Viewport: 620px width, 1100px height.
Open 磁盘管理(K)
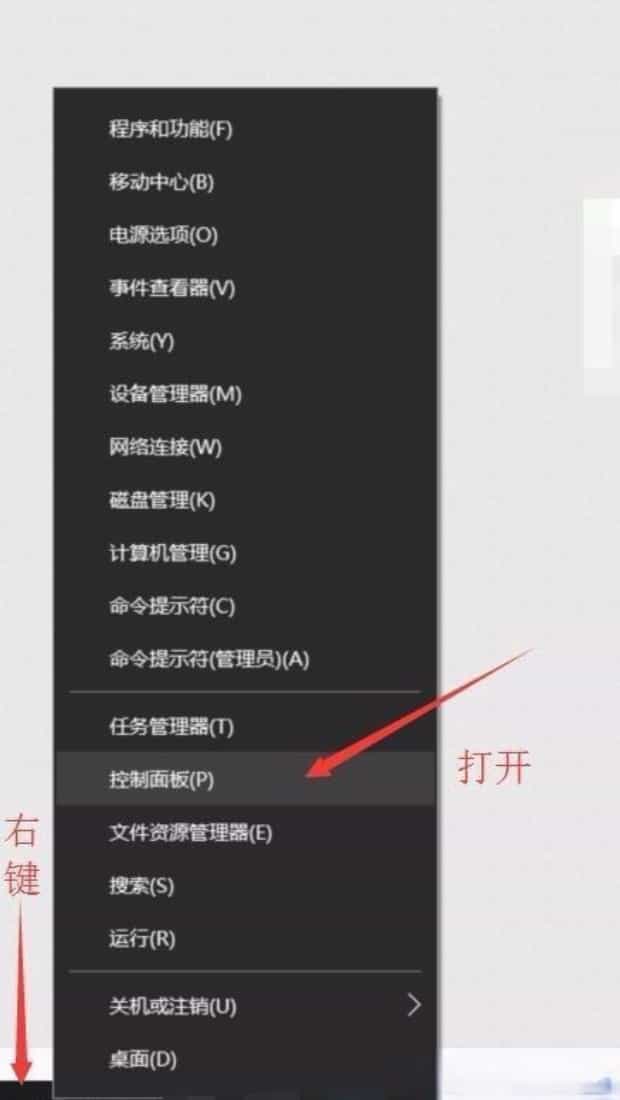[x=245, y=500]
